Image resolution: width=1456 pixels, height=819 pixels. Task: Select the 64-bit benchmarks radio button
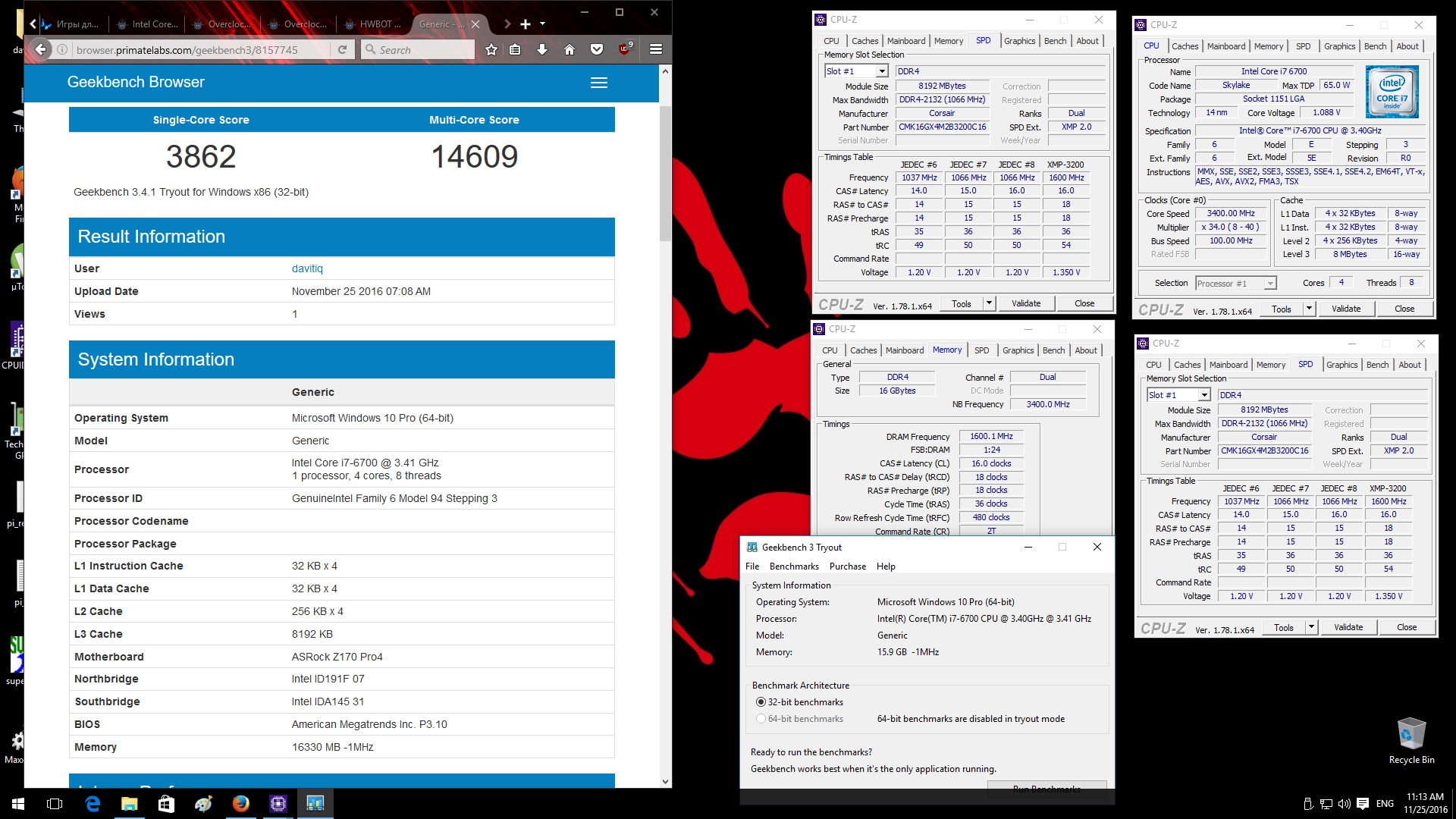tap(761, 719)
